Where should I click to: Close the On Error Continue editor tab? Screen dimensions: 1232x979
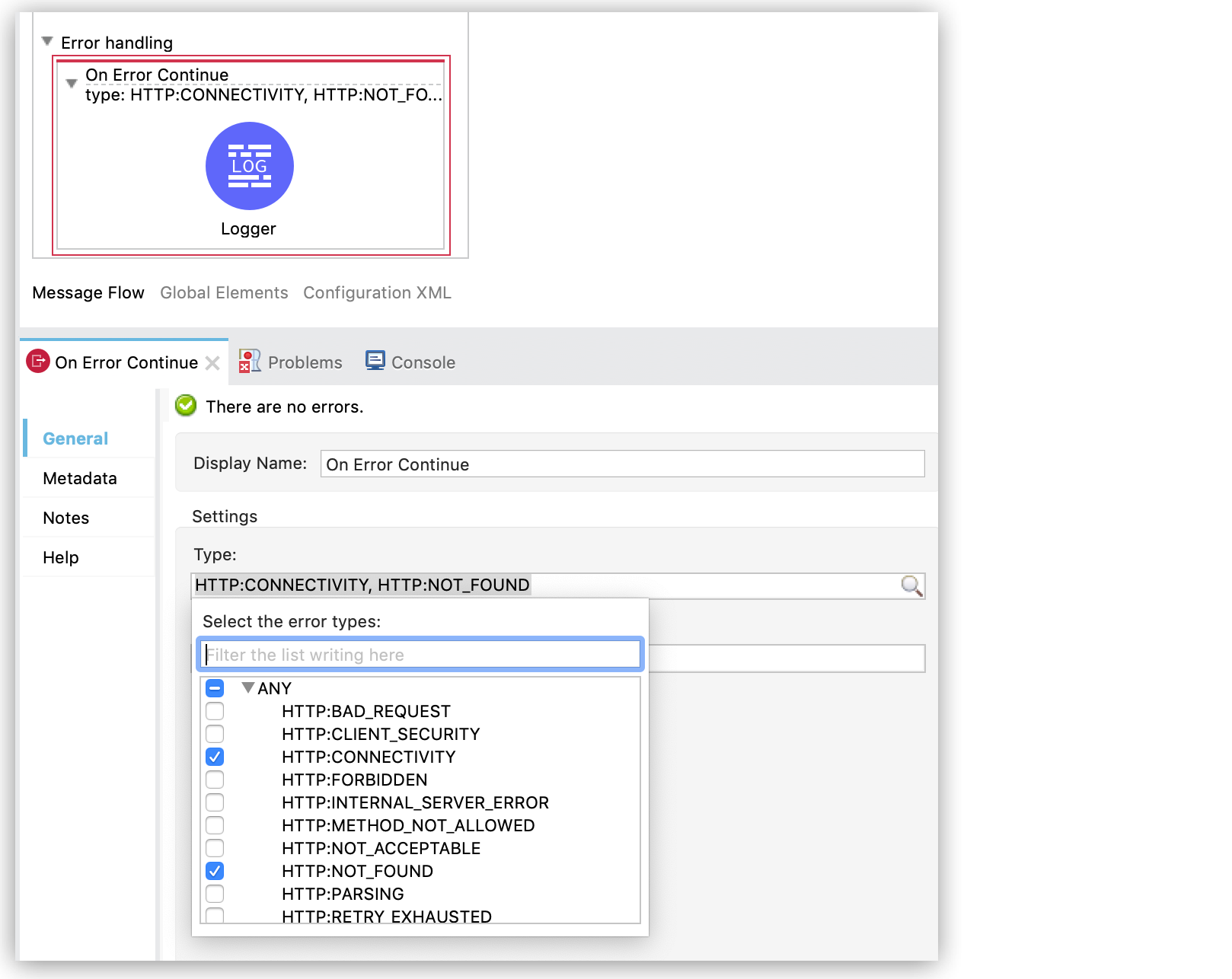(213, 363)
